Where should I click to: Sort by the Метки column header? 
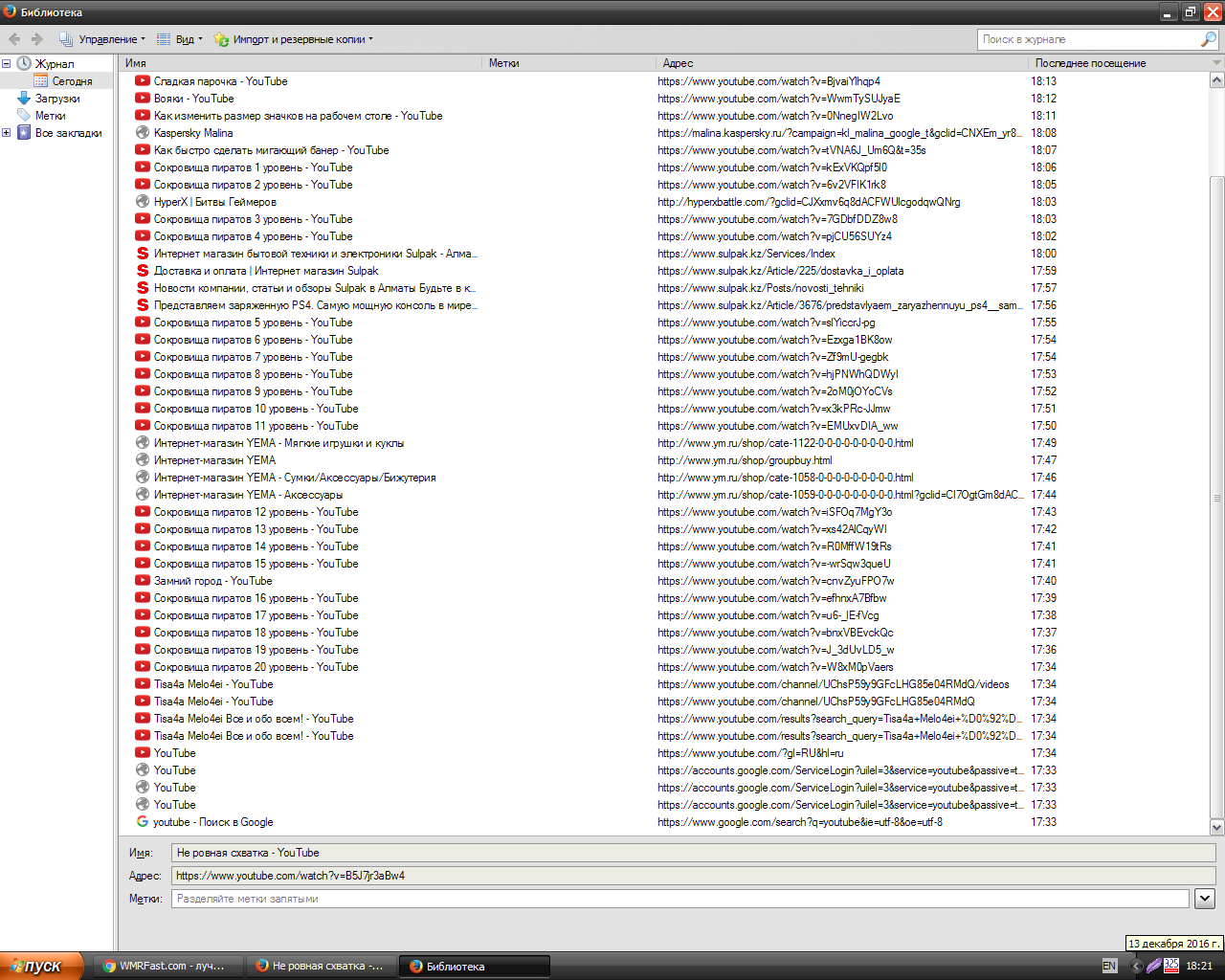tap(569, 63)
